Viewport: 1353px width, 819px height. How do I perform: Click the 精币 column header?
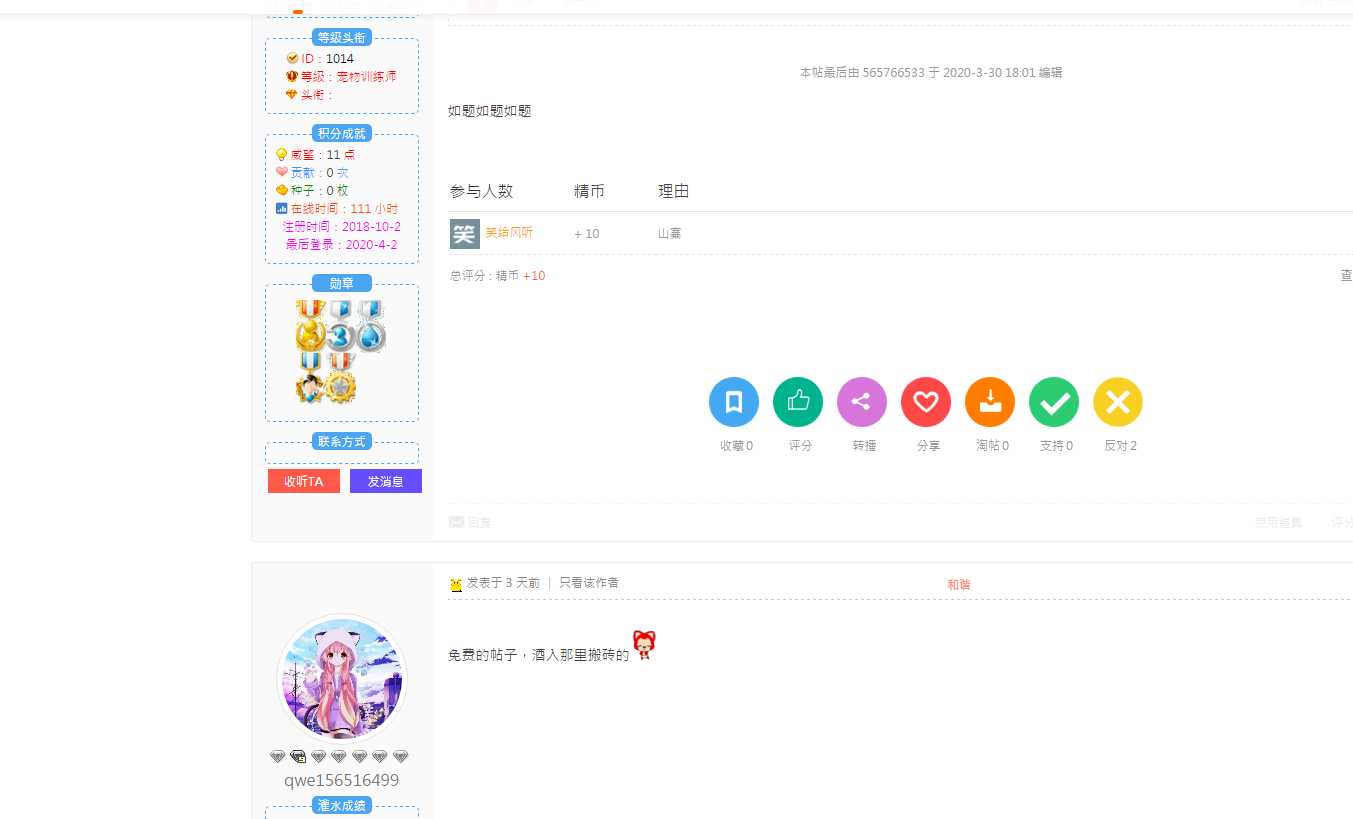(x=589, y=191)
